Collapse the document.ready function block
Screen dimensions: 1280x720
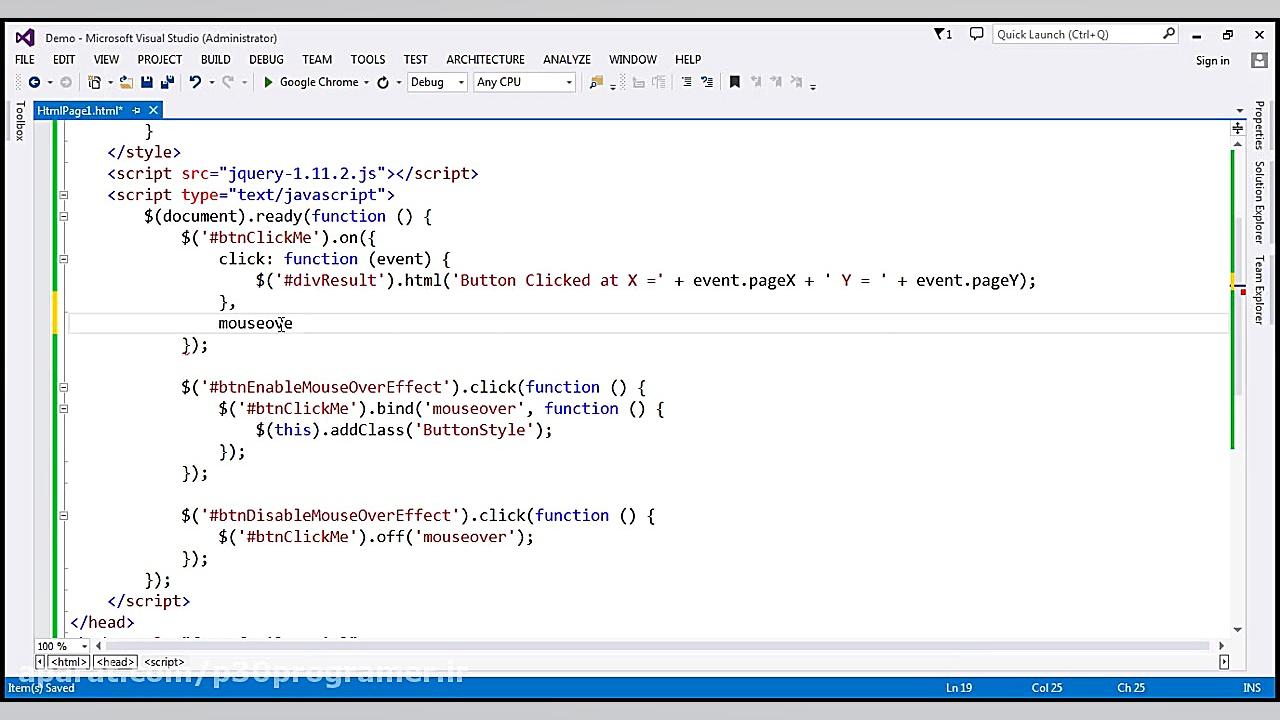(63, 216)
